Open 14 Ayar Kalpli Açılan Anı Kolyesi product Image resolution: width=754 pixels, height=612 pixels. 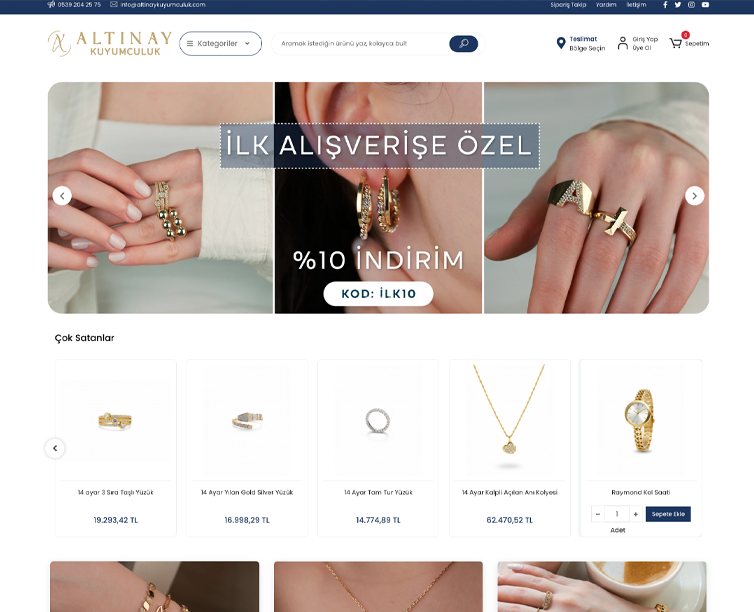[510, 492]
